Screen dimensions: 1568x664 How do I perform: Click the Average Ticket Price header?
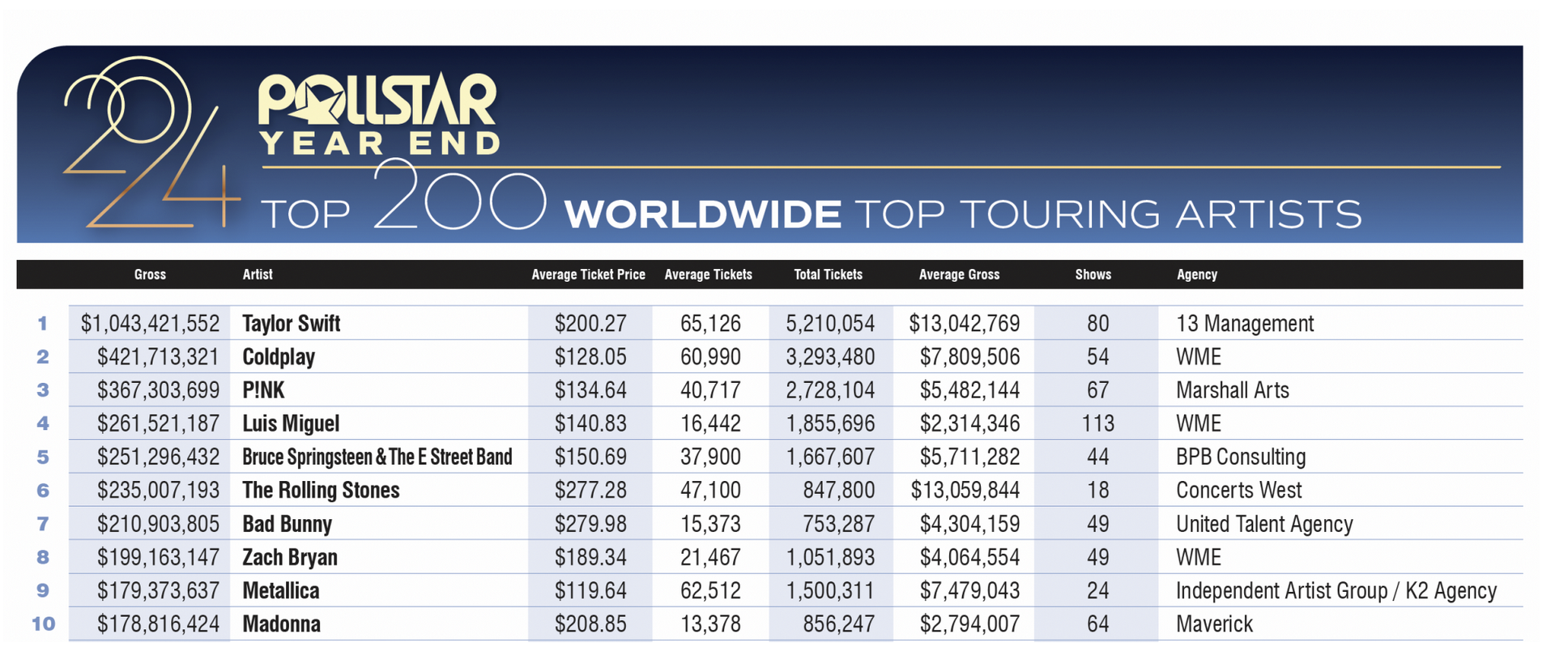tap(588, 275)
